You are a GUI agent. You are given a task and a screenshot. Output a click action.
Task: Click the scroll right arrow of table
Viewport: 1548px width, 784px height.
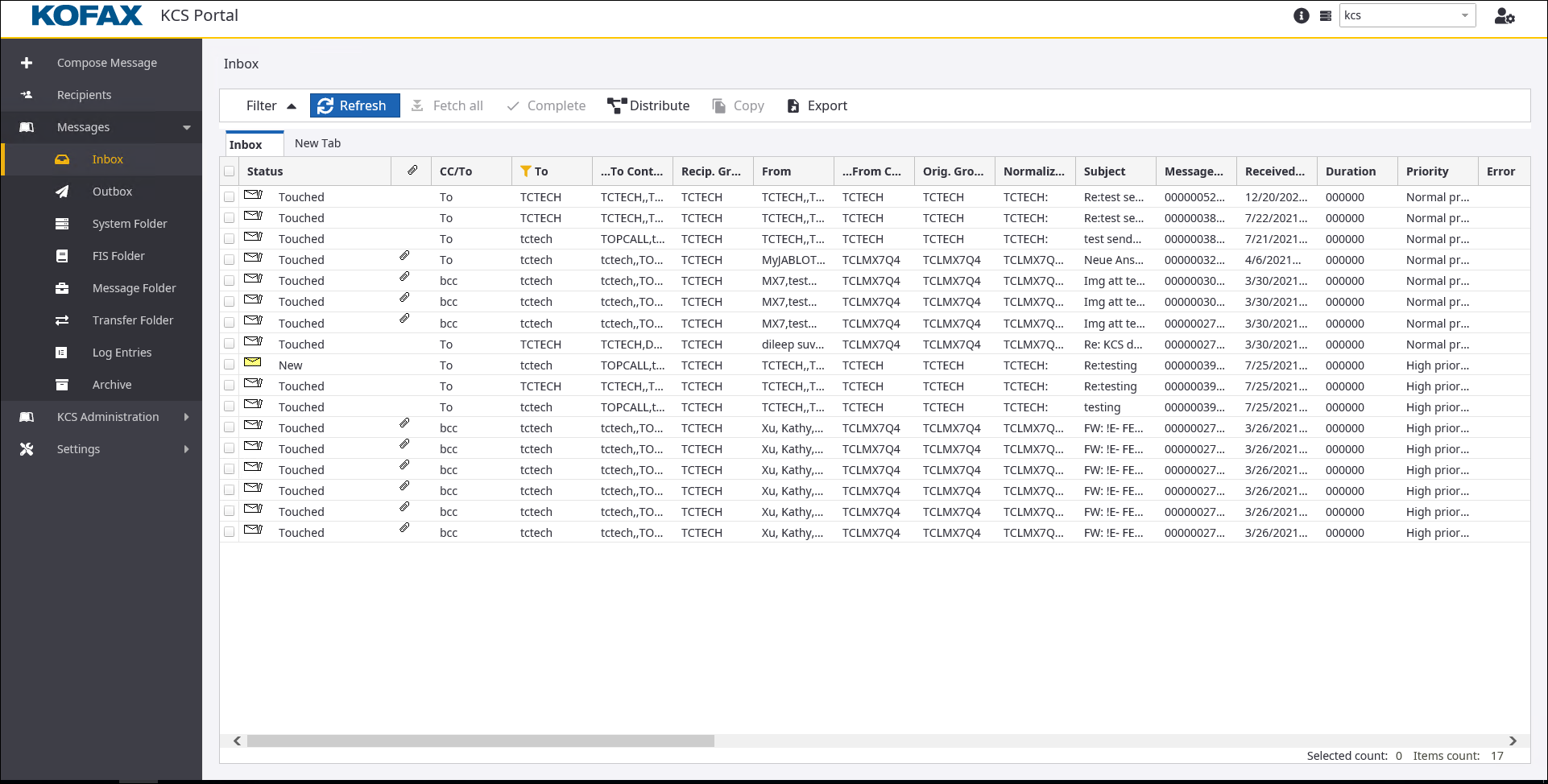(x=1513, y=741)
